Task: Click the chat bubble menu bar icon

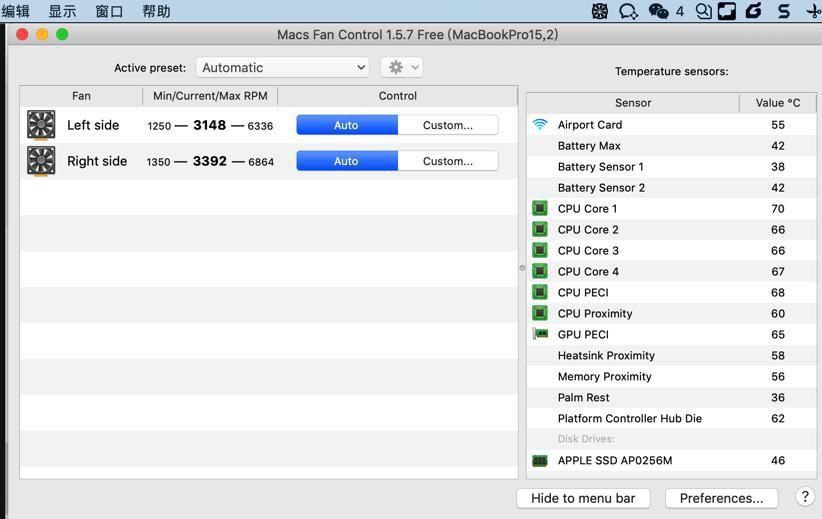Action: [628, 11]
